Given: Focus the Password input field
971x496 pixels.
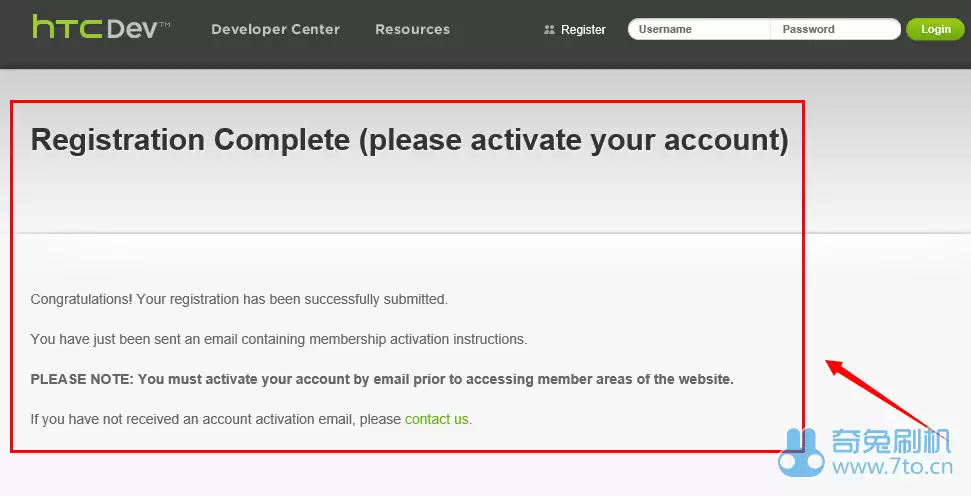Looking at the screenshot, I should point(835,29).
